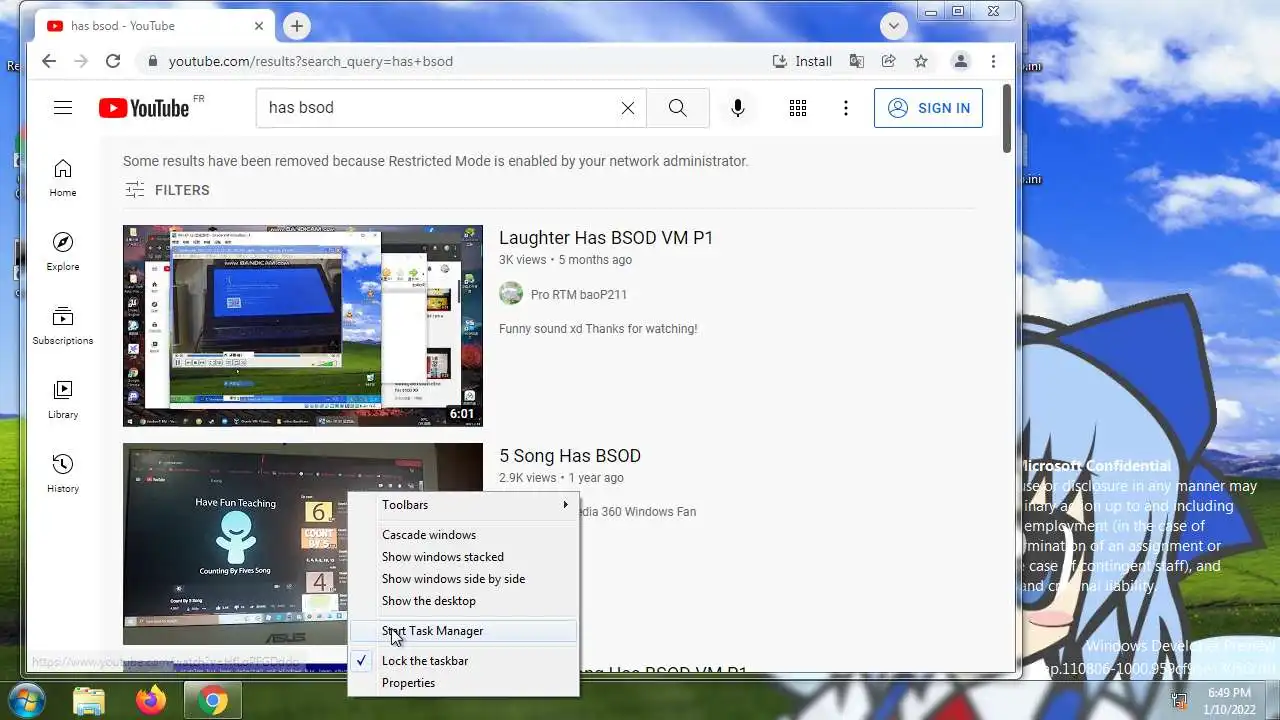The height and width of the screenshot is (720, 1280).
Task: Open the YouTube hamburger guide menu
Action: click(63, 108)
